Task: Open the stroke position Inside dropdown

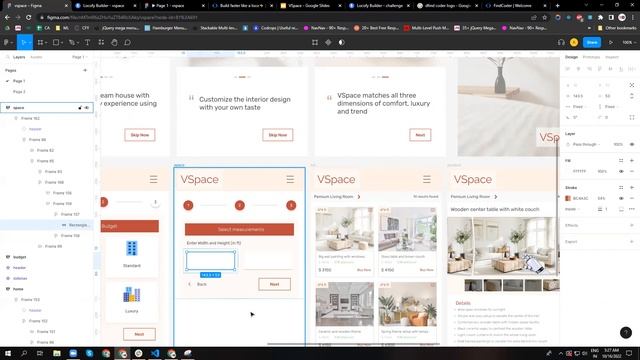Action: (x=572, y=209)
